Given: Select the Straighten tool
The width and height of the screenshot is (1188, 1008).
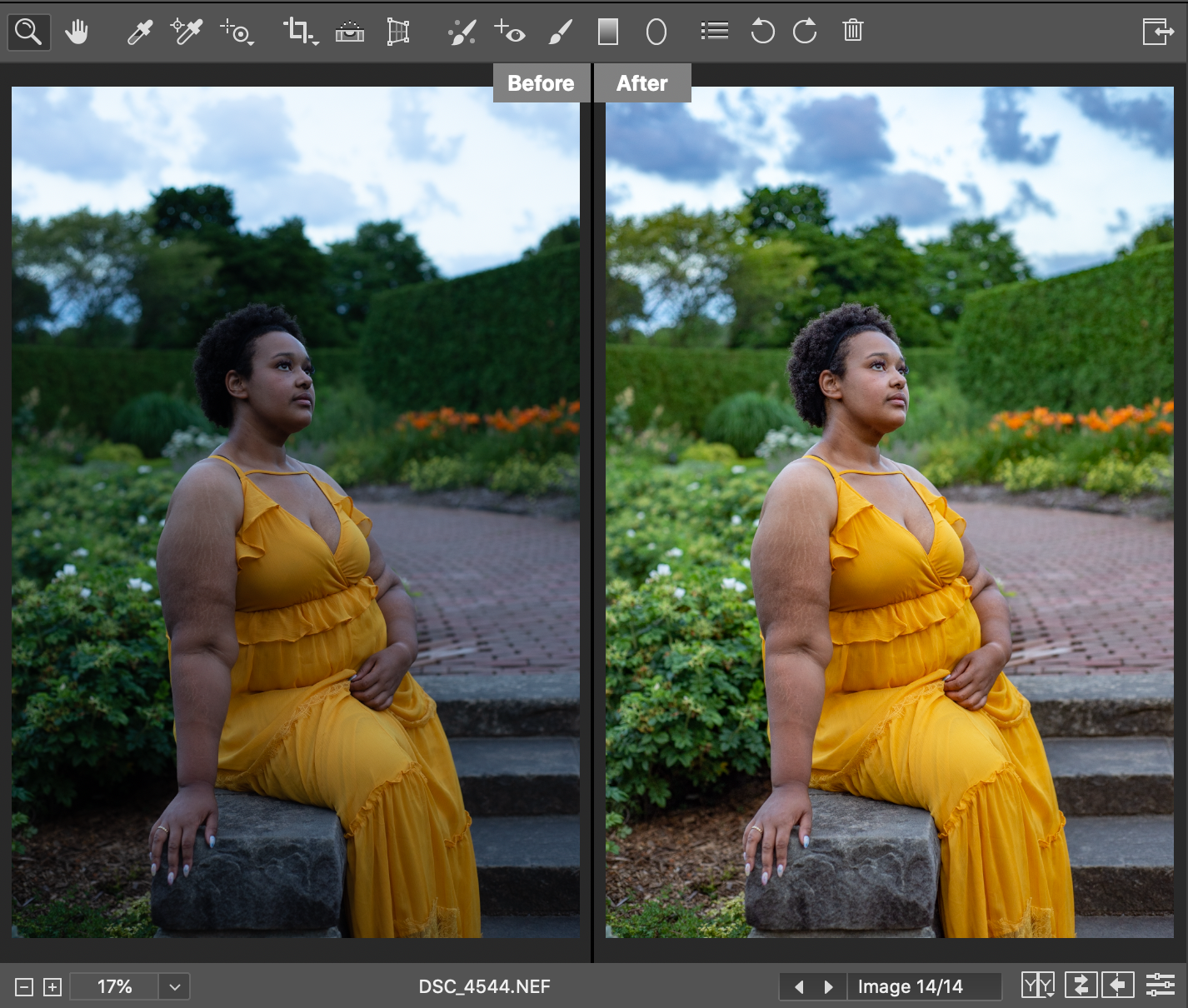Looking at the screenshot, I should [350, 32].
